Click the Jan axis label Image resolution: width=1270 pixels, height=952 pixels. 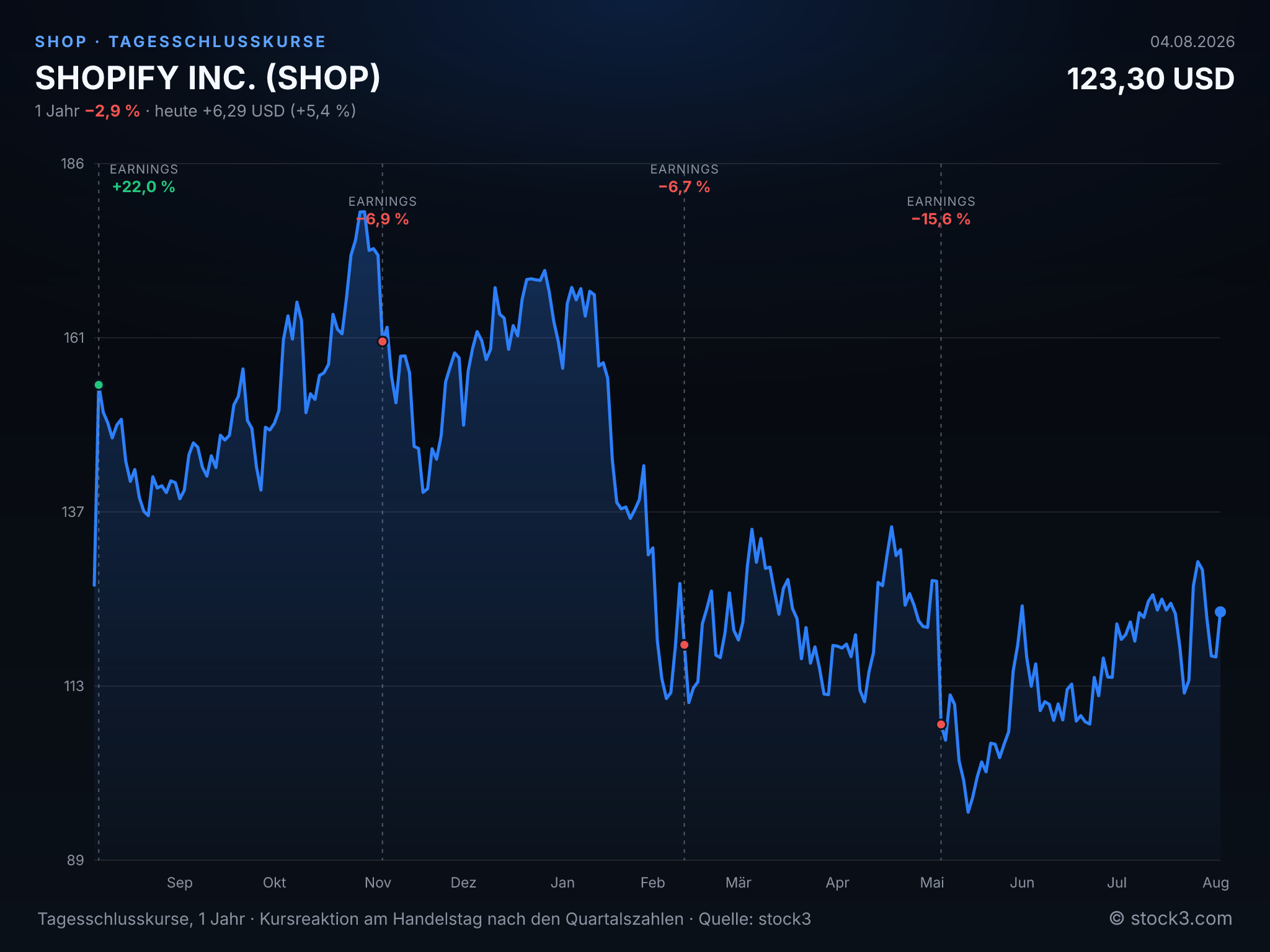pos(562,883)
